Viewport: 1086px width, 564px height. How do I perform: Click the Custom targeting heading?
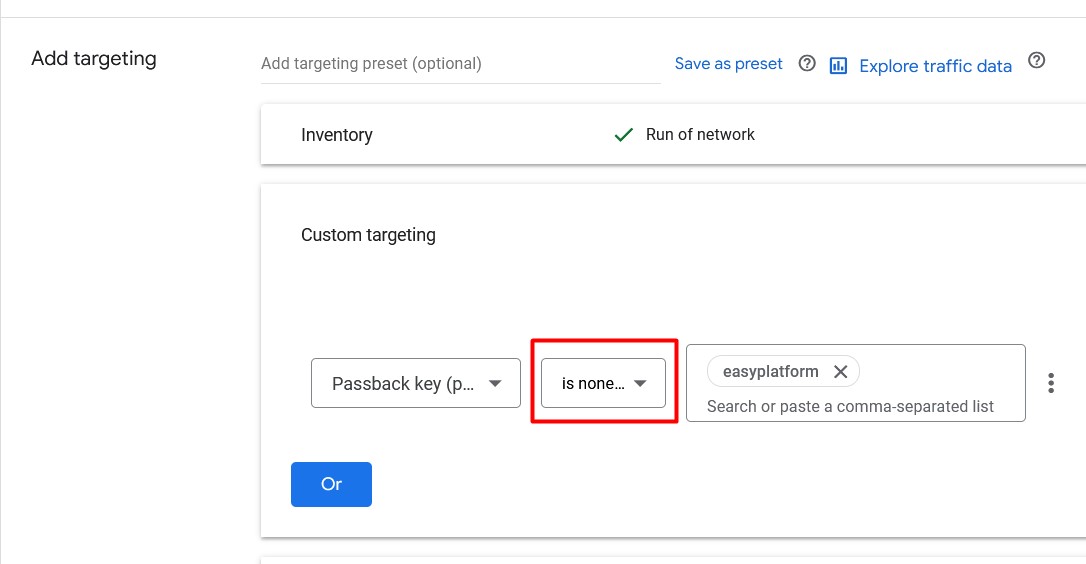tap(368, 235)
